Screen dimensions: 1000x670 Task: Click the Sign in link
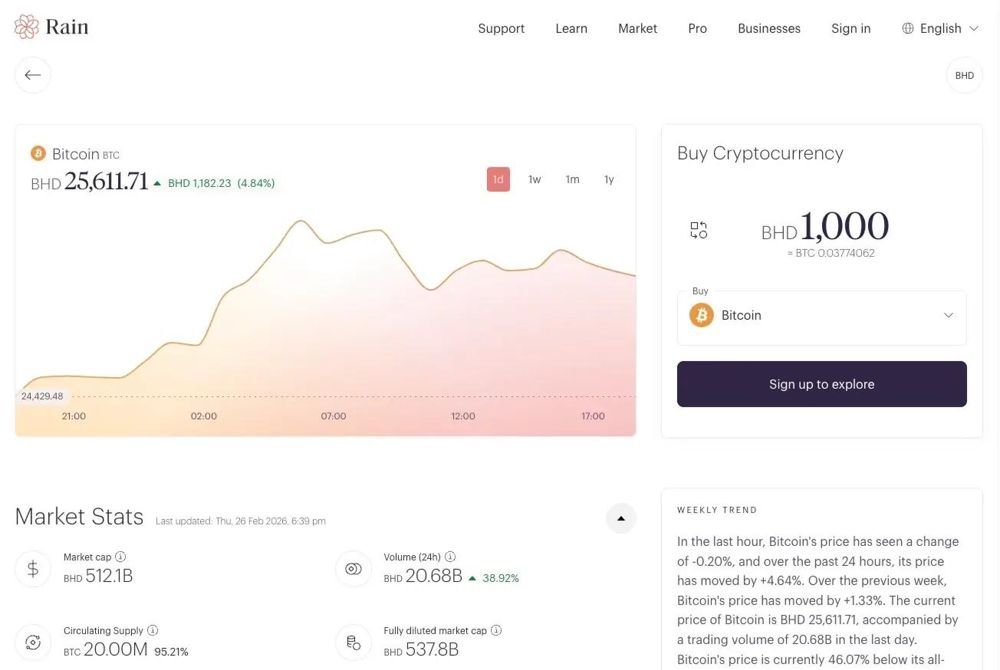(851, 28)
